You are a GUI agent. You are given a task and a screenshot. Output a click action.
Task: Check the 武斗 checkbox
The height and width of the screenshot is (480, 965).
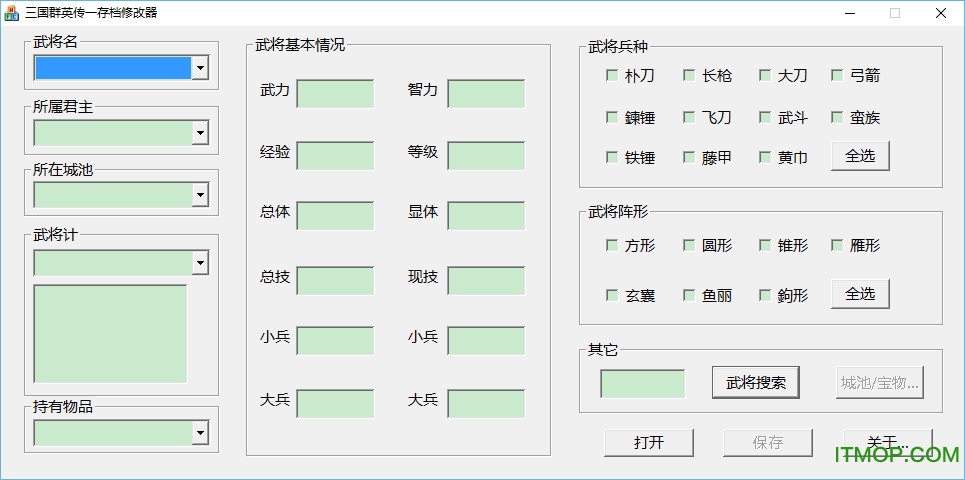coord(764,117)
